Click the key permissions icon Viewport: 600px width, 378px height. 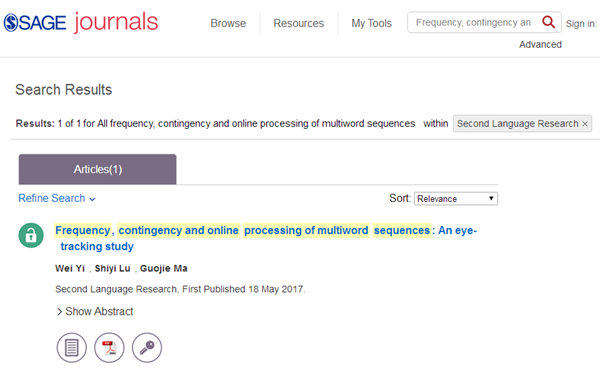pos(147,348)
